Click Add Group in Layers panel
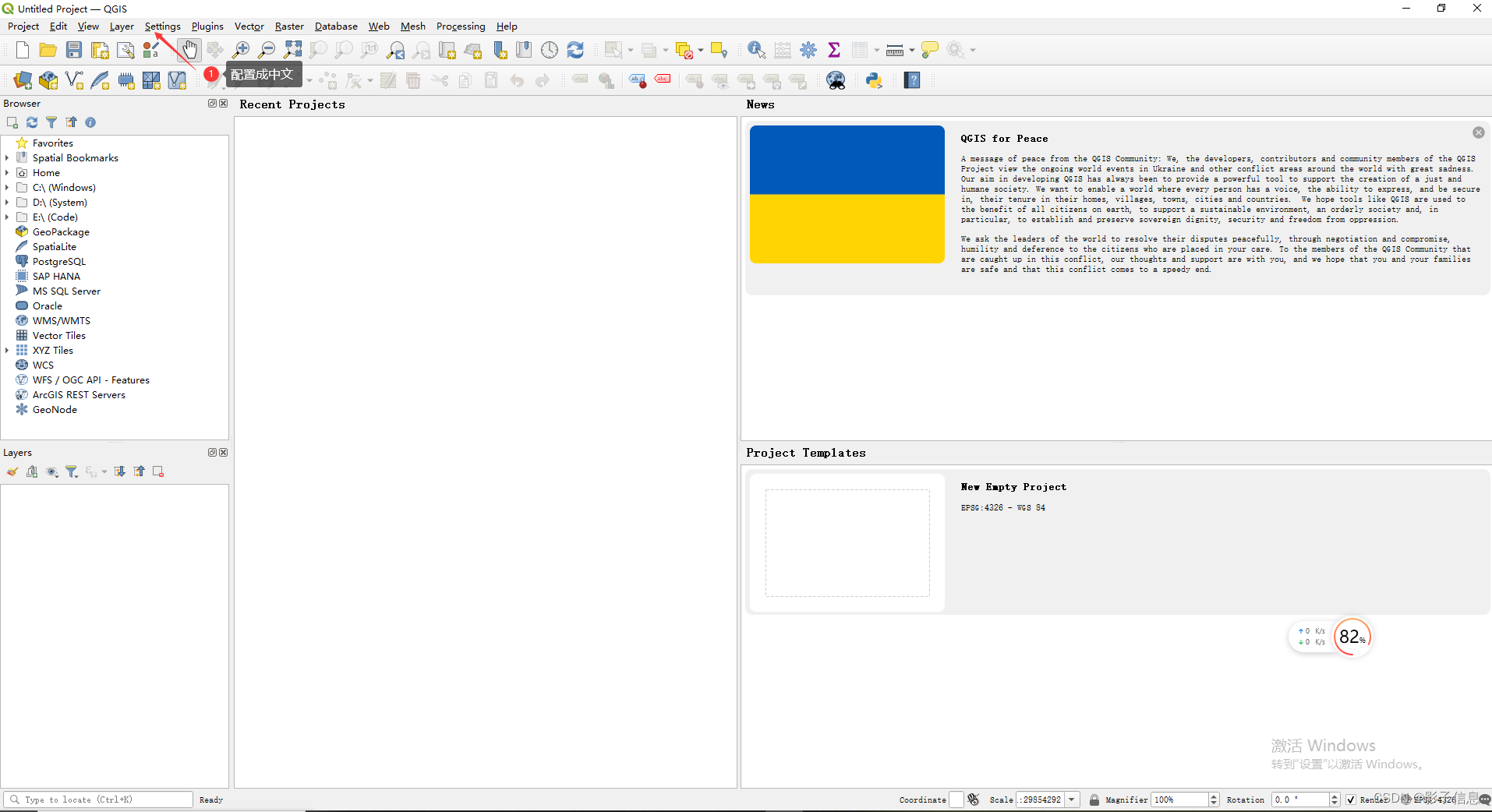 [x=32, y=471]
